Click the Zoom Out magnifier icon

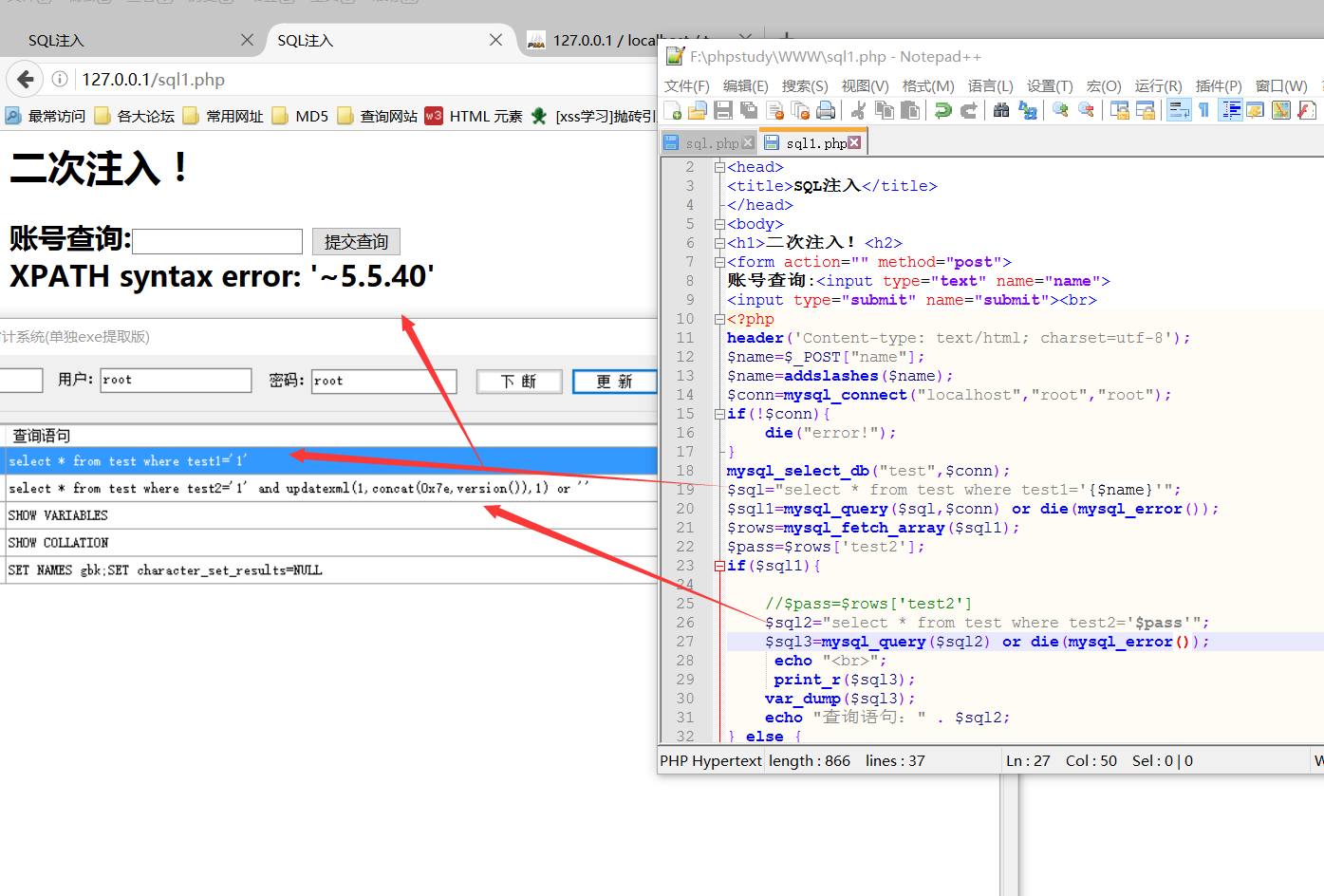[x=1086, y=110]
